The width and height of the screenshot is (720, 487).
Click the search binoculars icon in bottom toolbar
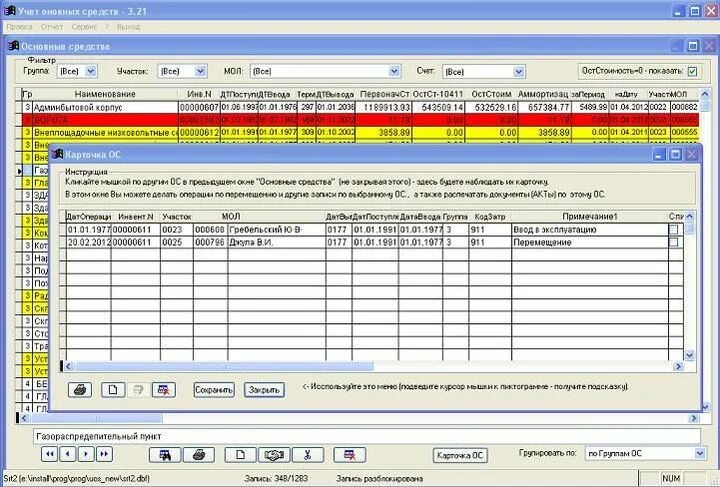click(165, 455)
